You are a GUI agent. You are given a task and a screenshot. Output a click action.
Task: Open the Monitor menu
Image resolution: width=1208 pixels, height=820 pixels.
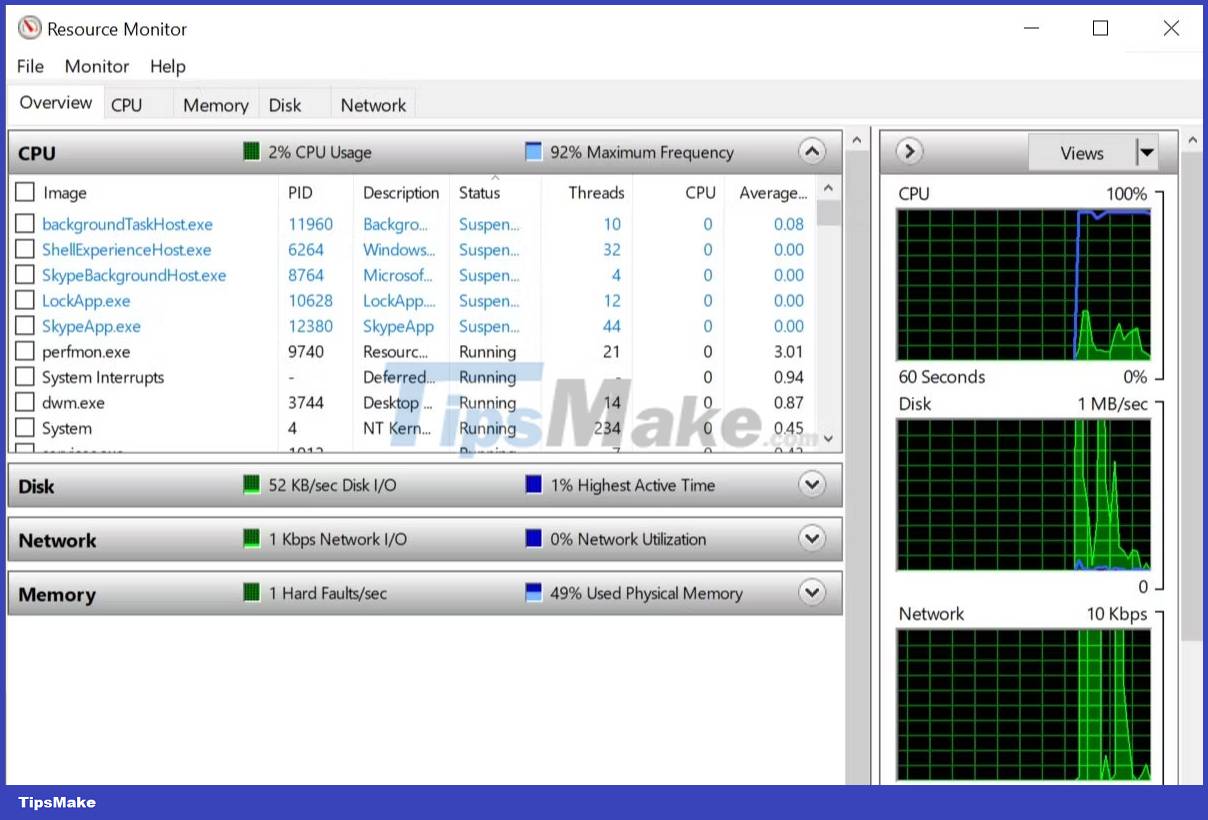[x=96, y=66]
